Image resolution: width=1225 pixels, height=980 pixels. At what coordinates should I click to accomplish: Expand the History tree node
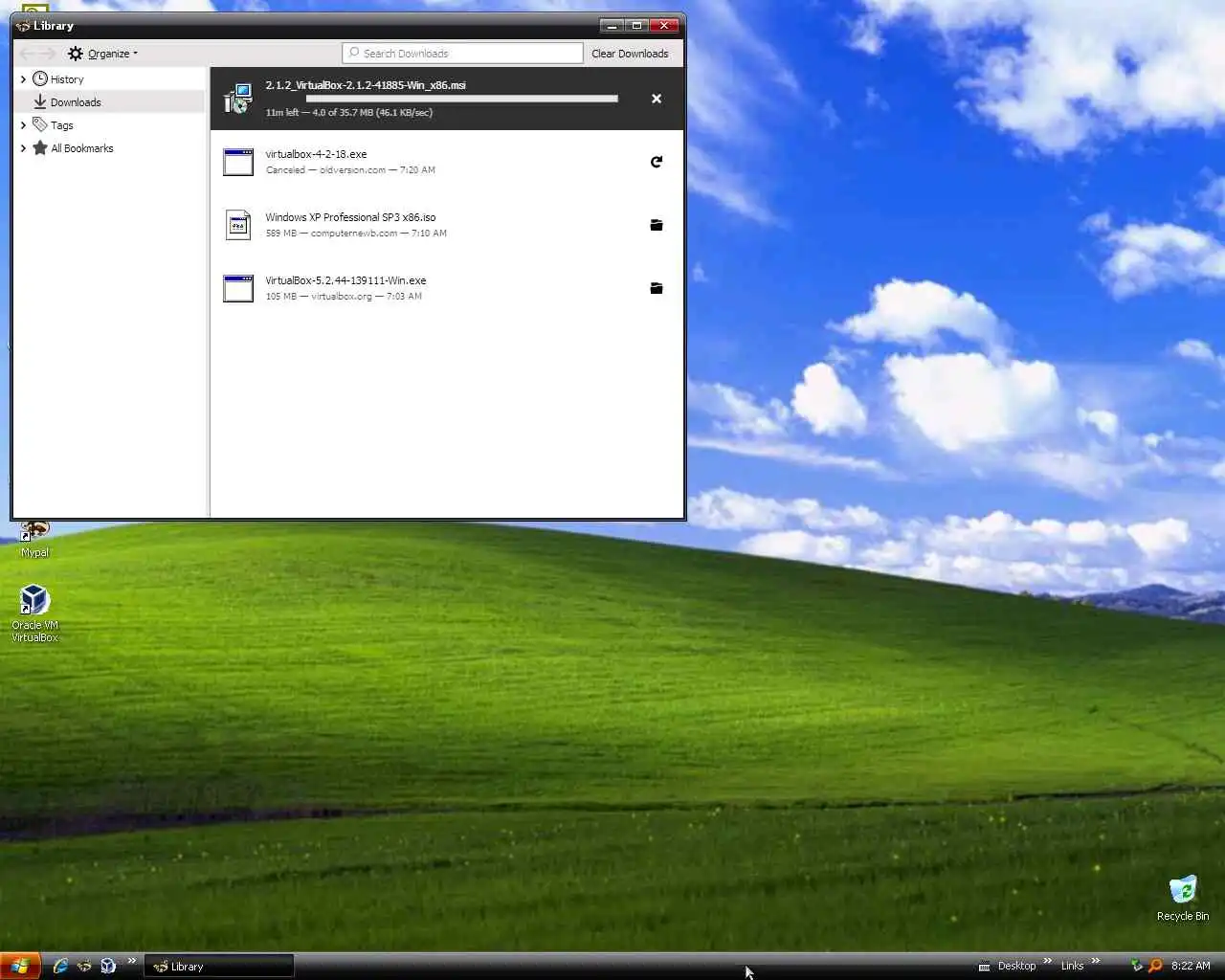coord(23,78)
